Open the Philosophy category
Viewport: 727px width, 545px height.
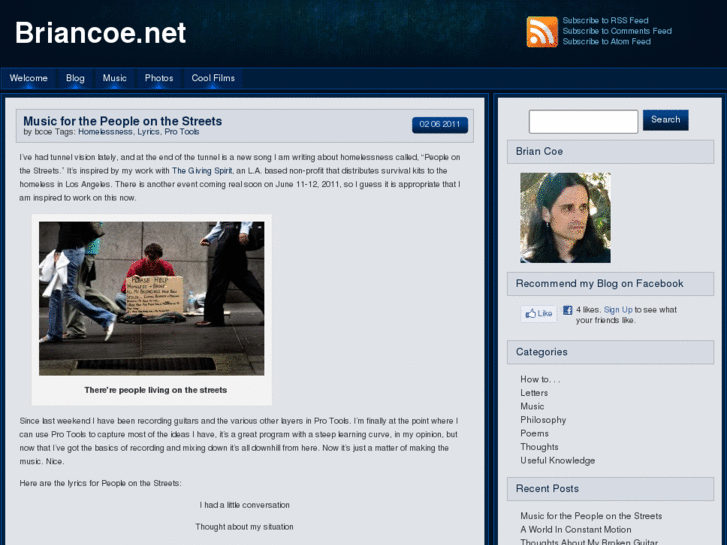(x=543, y=420)
